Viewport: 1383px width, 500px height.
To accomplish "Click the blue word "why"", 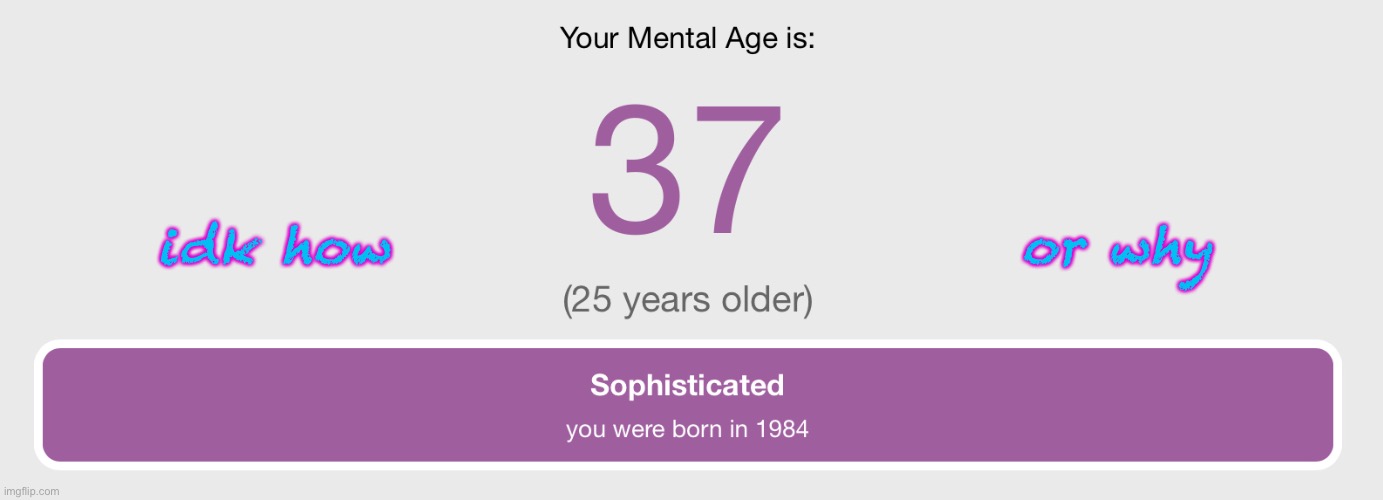I will tap(1162, 256).
